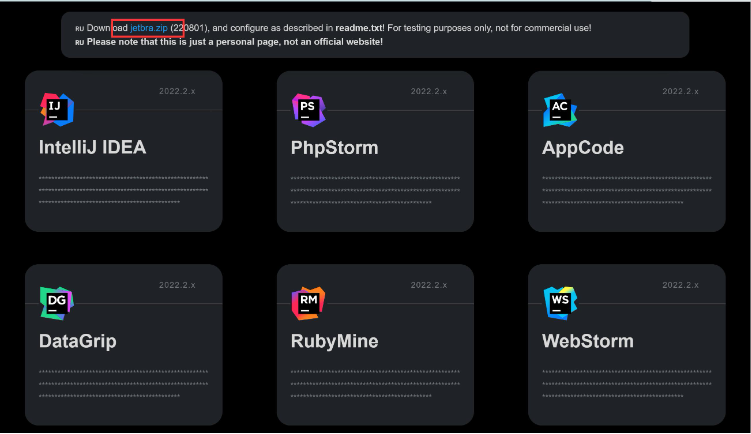Click the 2022.2.x version on PhpStorm card
This screenshot has width=751, height=434.
click(x=429, y=91)
